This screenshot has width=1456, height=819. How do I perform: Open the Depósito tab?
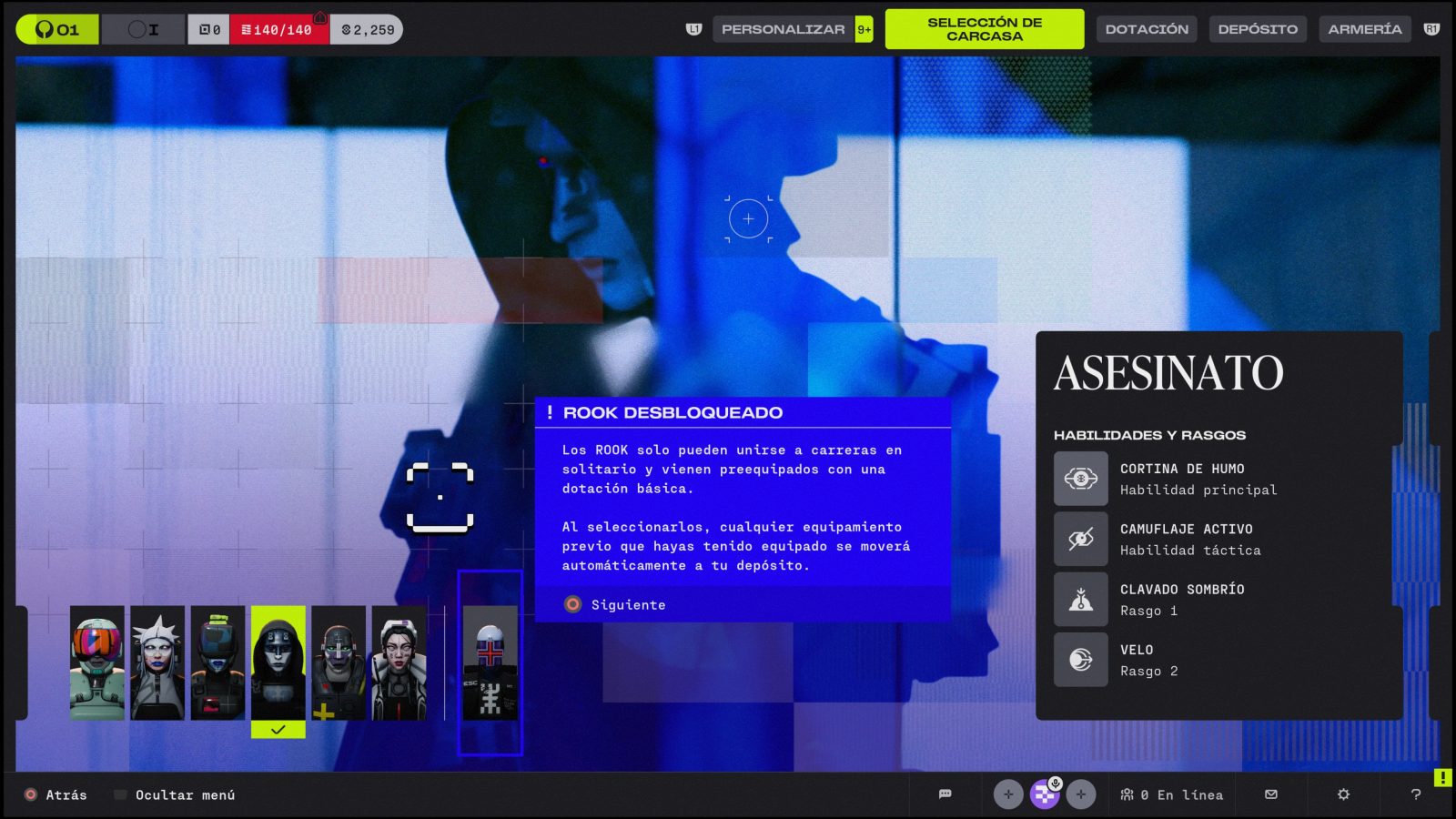click(1258, 29)
